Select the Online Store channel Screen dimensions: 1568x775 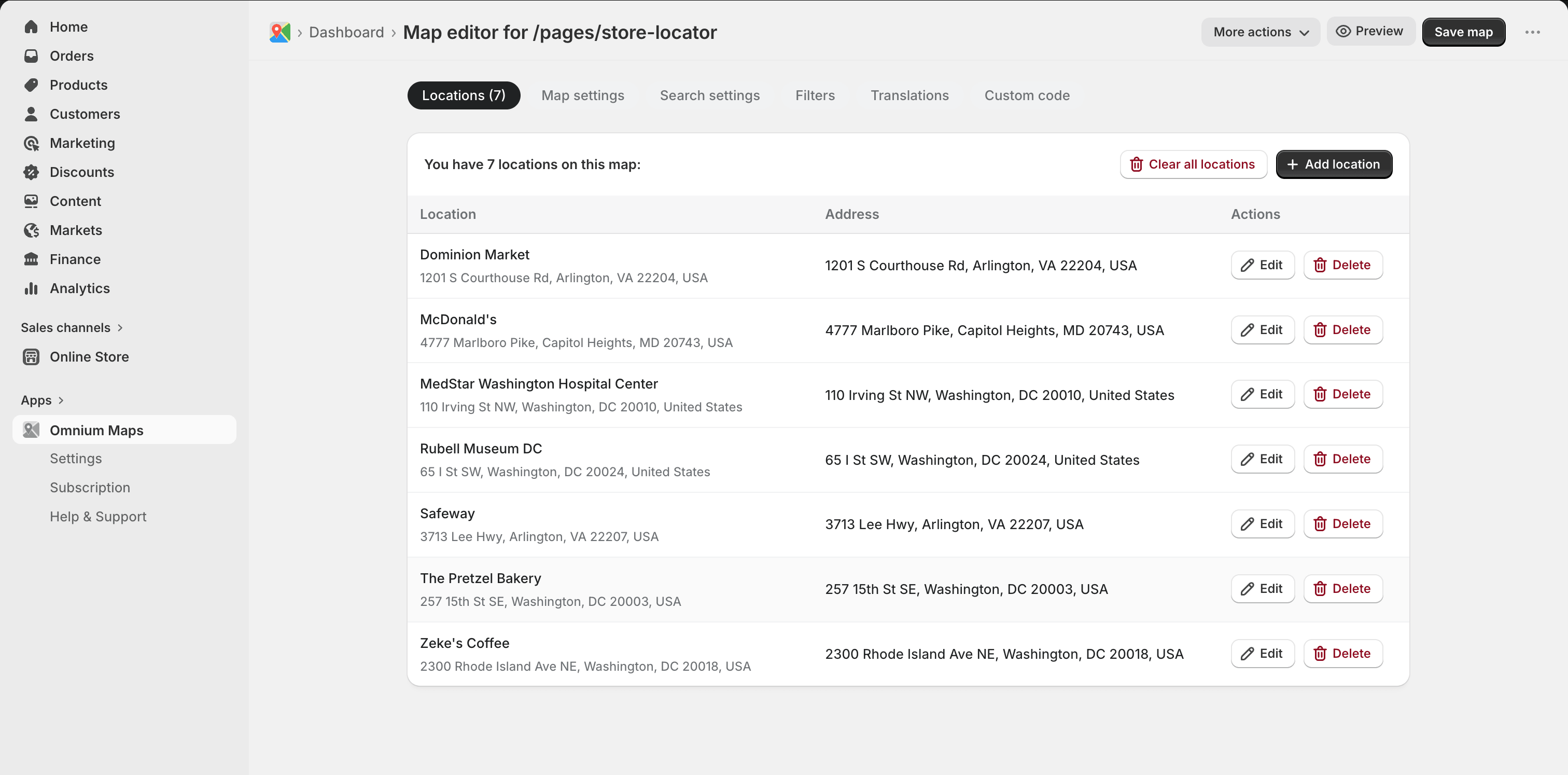pos(89,357)
